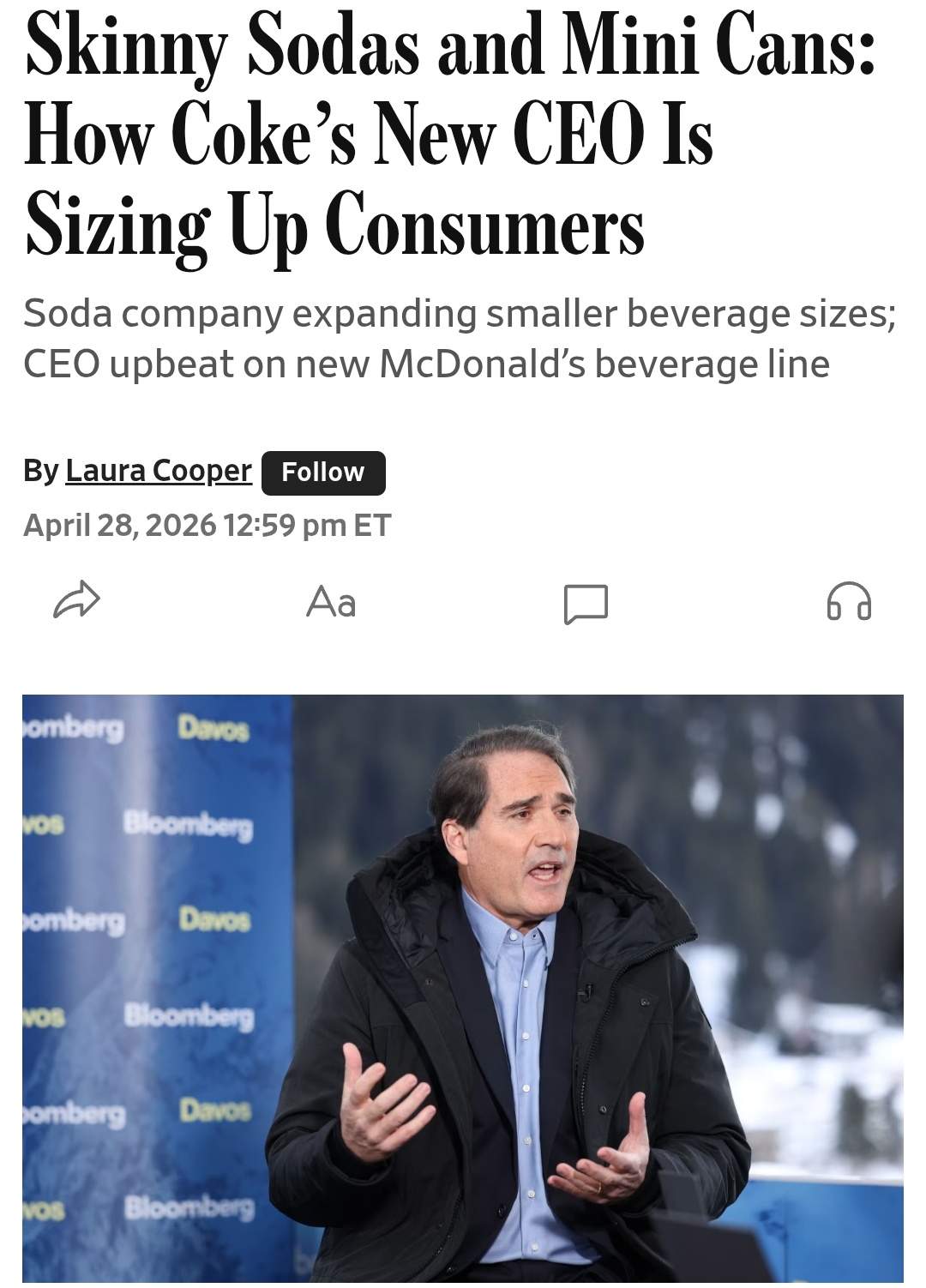This screenshot has width=926, height=1288.
Task: Tap the topmost 'Davos' logo in the backdrop
Action: pos(213,729)
